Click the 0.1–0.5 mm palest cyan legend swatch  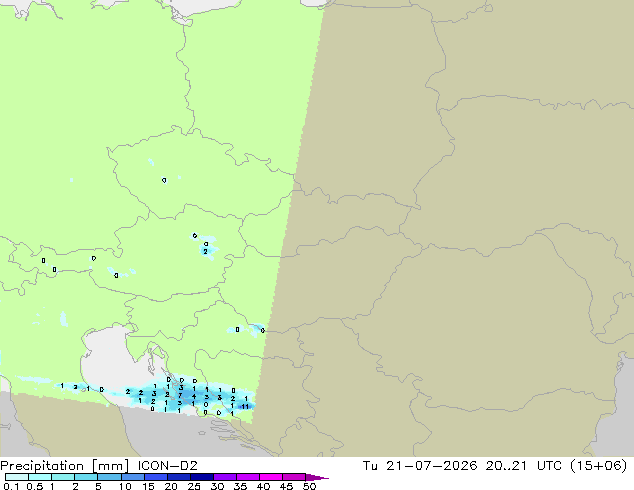pos(17,477)
